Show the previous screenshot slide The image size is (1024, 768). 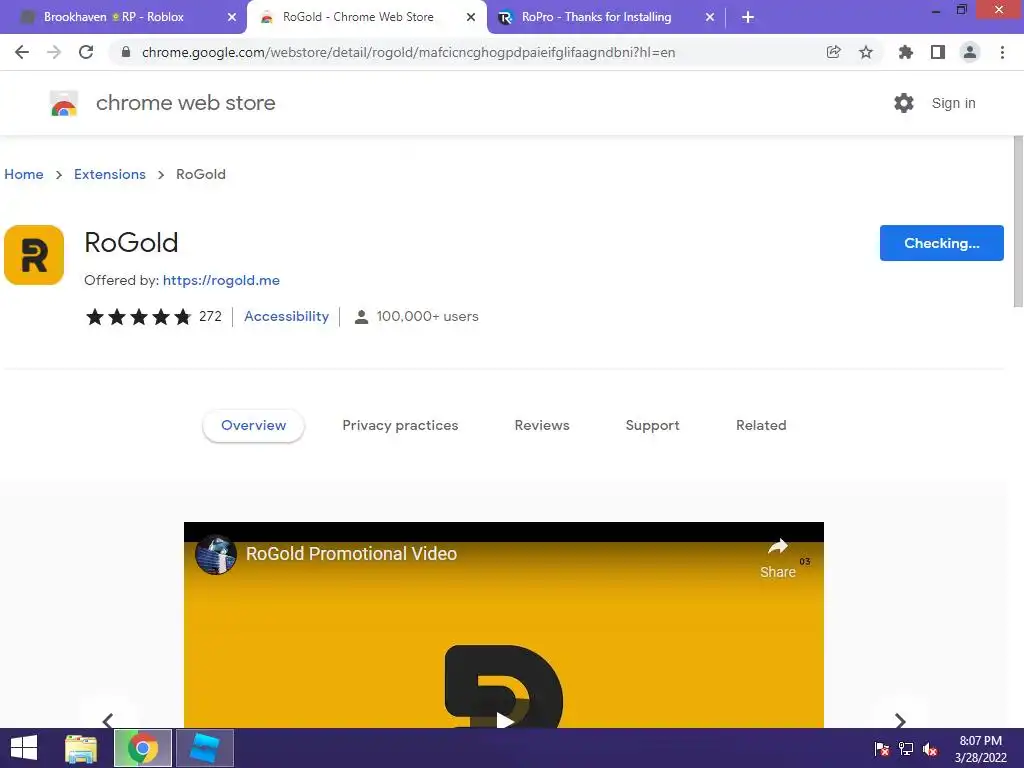pos(108,720)
